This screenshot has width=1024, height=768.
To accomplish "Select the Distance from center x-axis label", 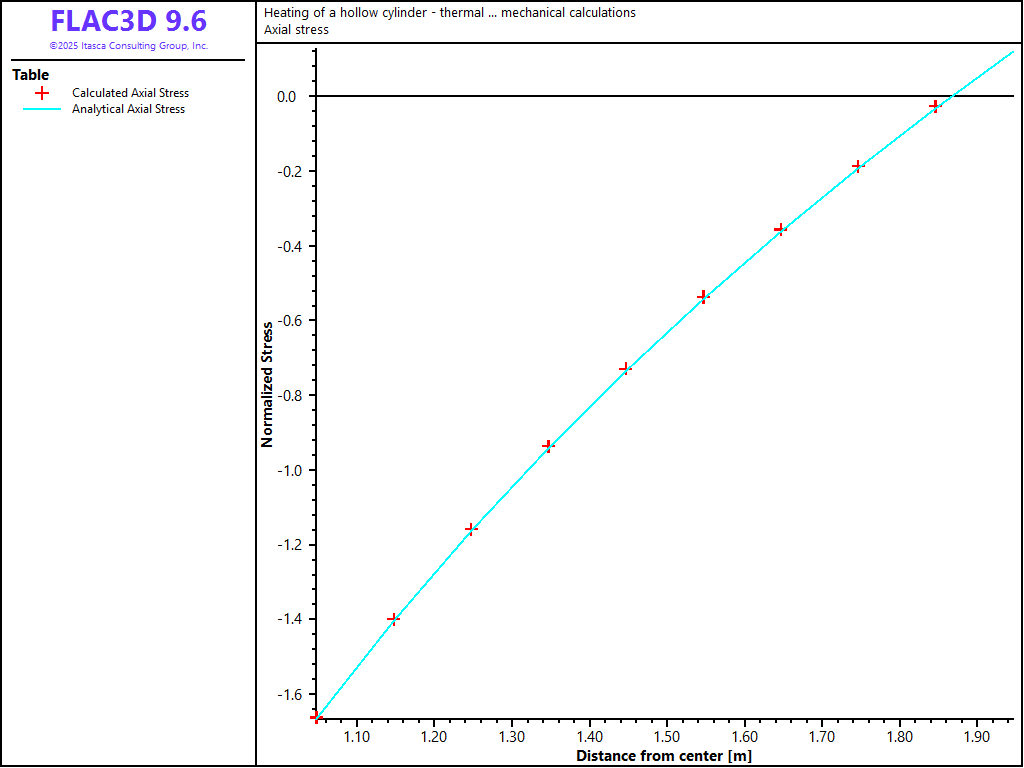I will pyautogui.click(x=664, y=756).
